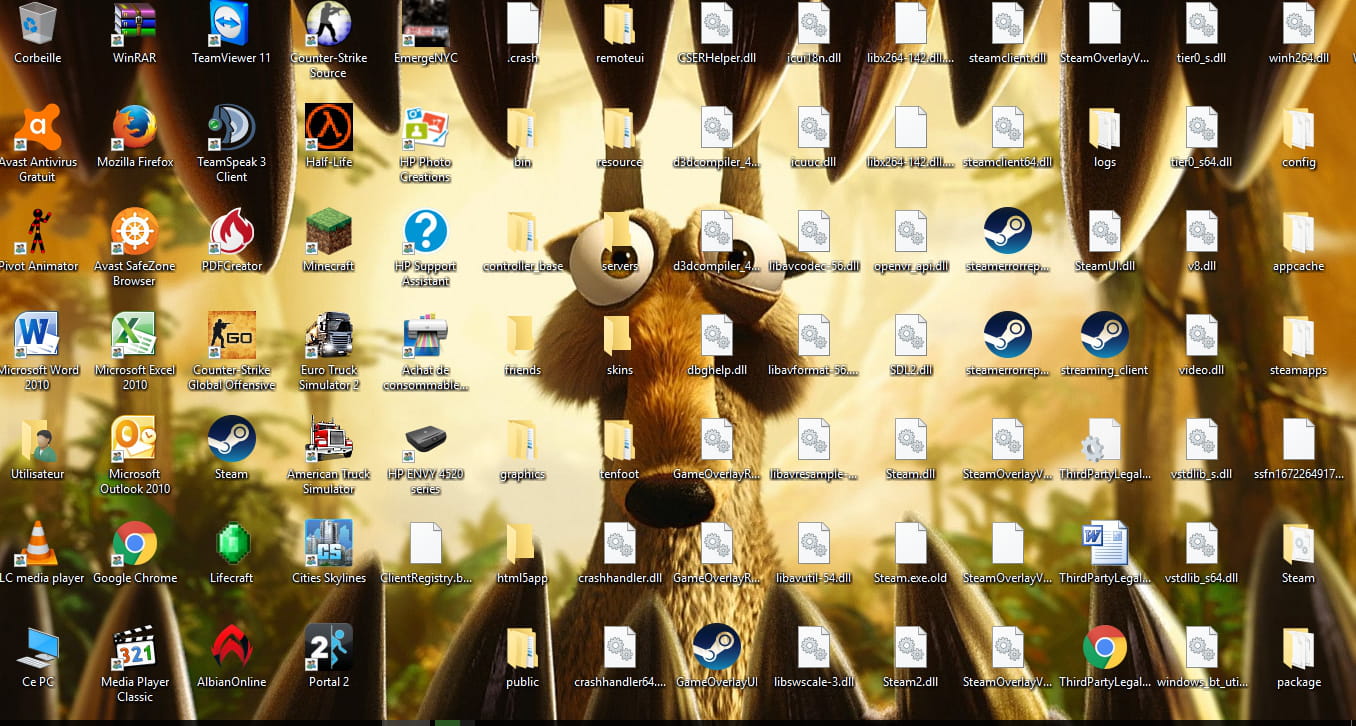
Task: Select the GameOverlayUI Steam-logo icon
Action: [716, 647]
